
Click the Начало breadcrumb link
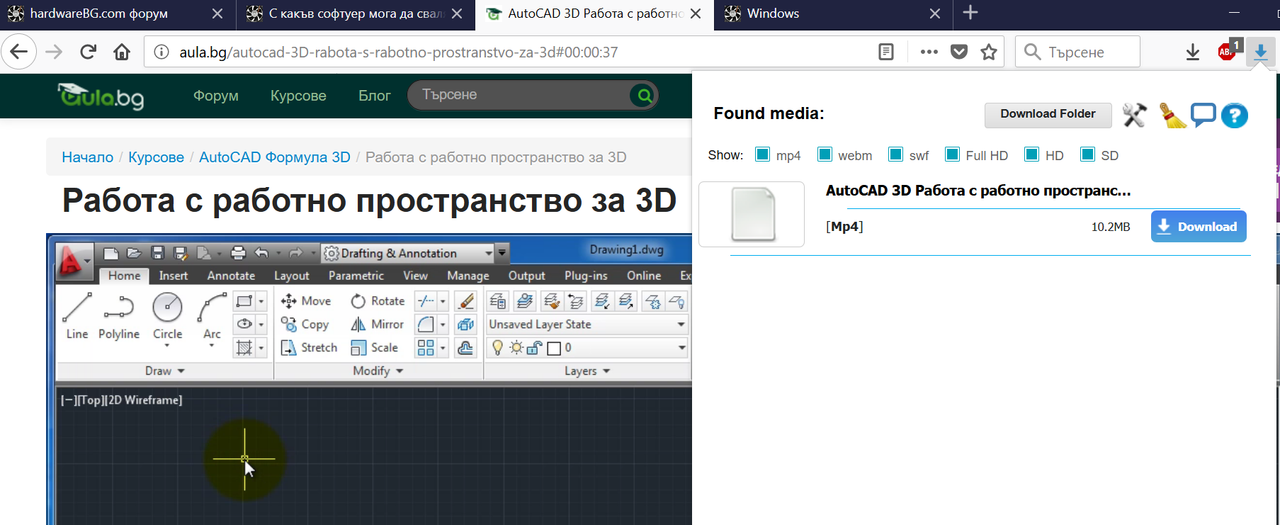point(87,157)
